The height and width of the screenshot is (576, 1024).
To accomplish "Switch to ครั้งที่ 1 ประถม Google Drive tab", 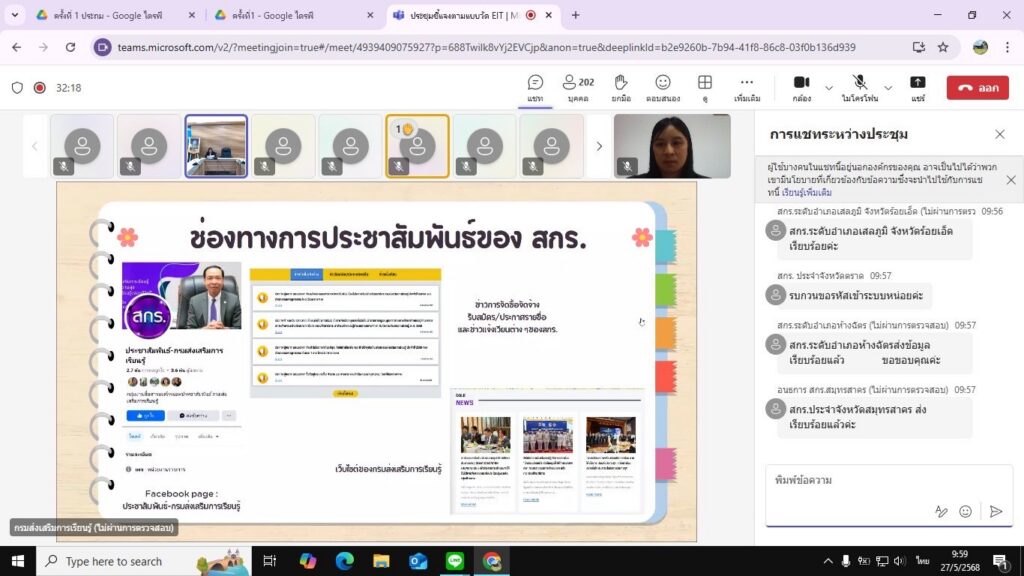I will pos(108,15).
